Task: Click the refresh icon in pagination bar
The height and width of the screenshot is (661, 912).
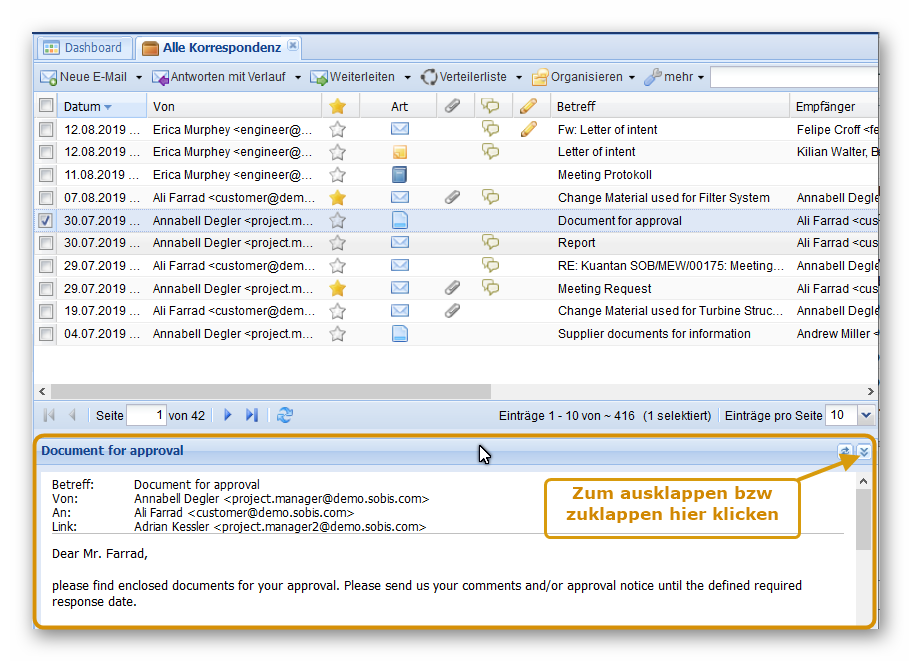Action: [285, 415]
